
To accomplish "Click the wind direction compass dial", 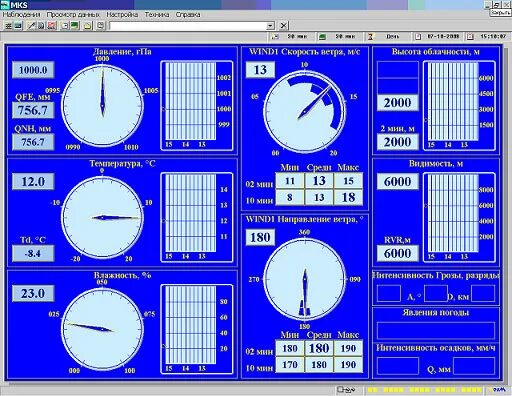I will click(305, 279).
